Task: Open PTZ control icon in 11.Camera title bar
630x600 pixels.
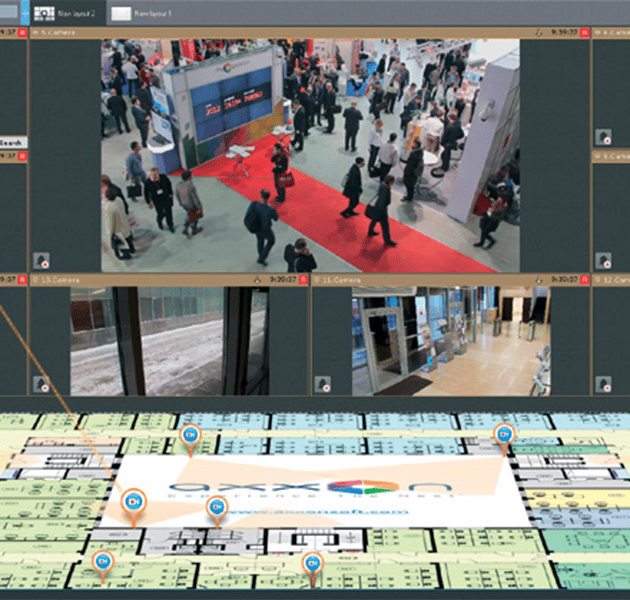Action: [x=539, y=280]
